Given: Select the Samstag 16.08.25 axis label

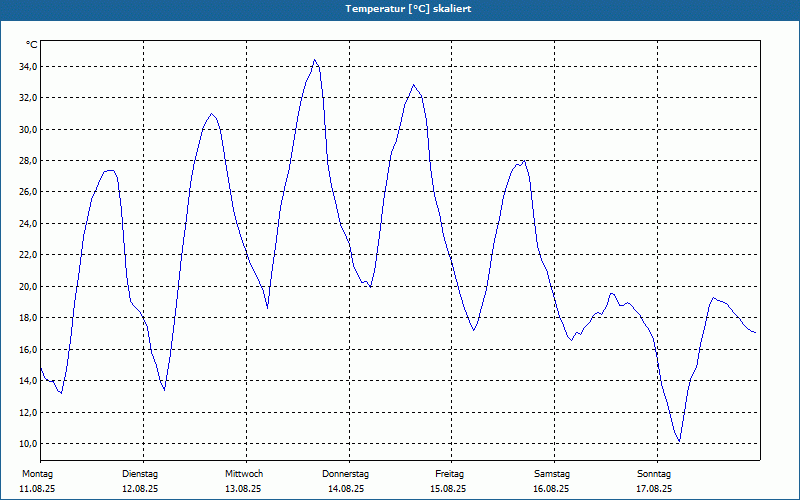Looking at the screenshot, I should point(552,481).
